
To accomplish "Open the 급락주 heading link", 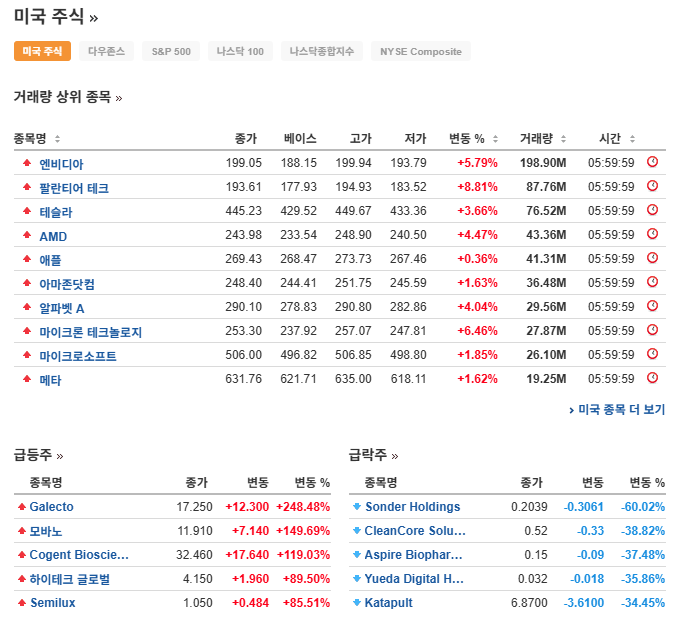I will click(373, 455).
